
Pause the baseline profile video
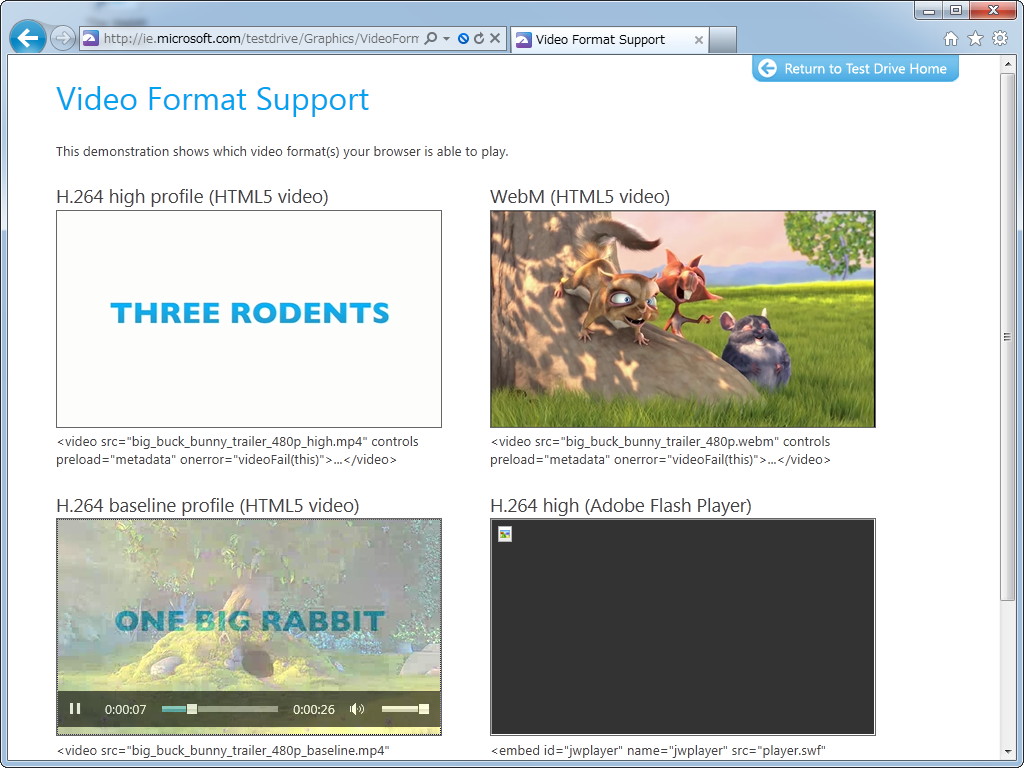click(75, 709)
